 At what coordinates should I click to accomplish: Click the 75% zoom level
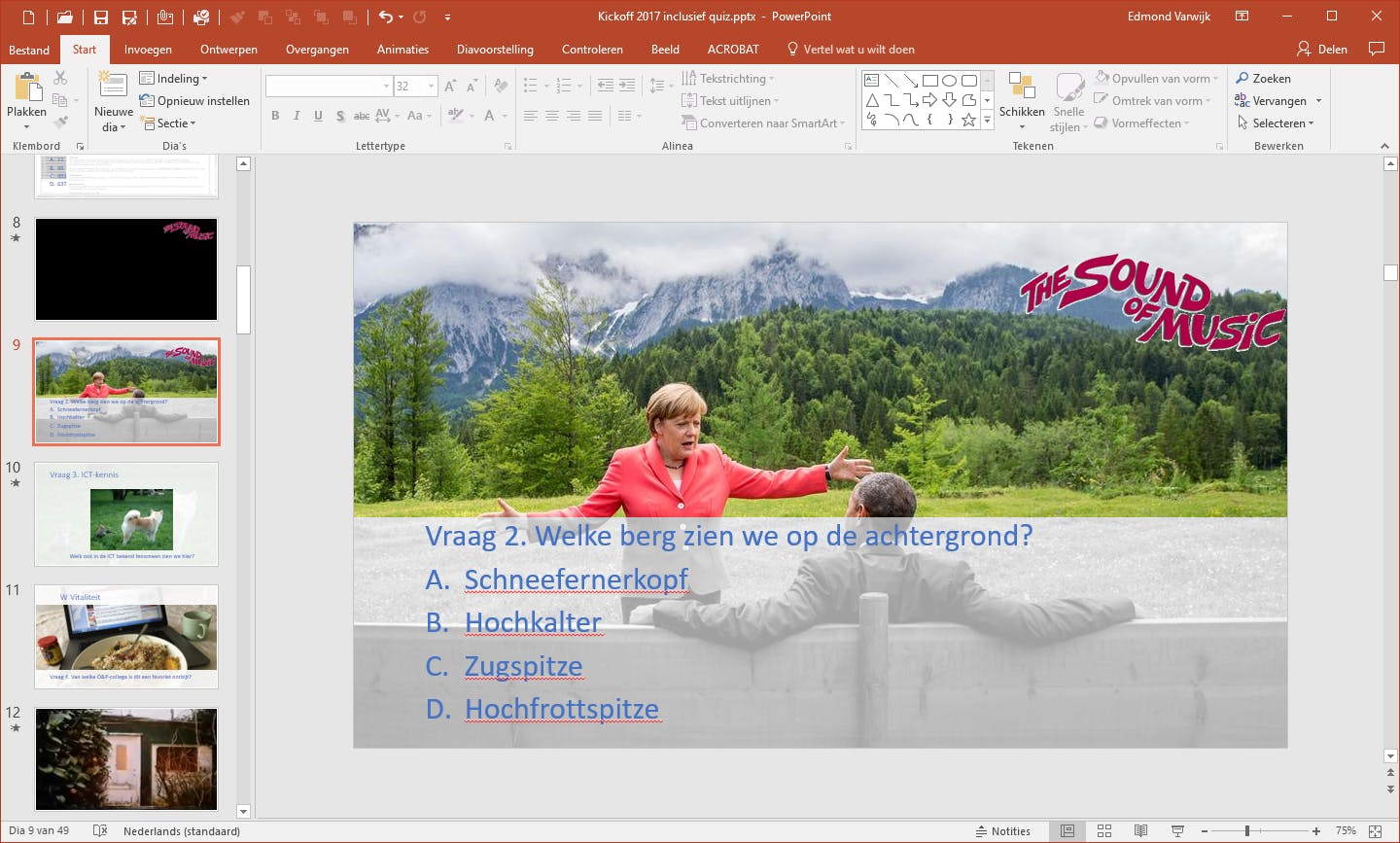pyautogui.click(x=1346, y=831)
